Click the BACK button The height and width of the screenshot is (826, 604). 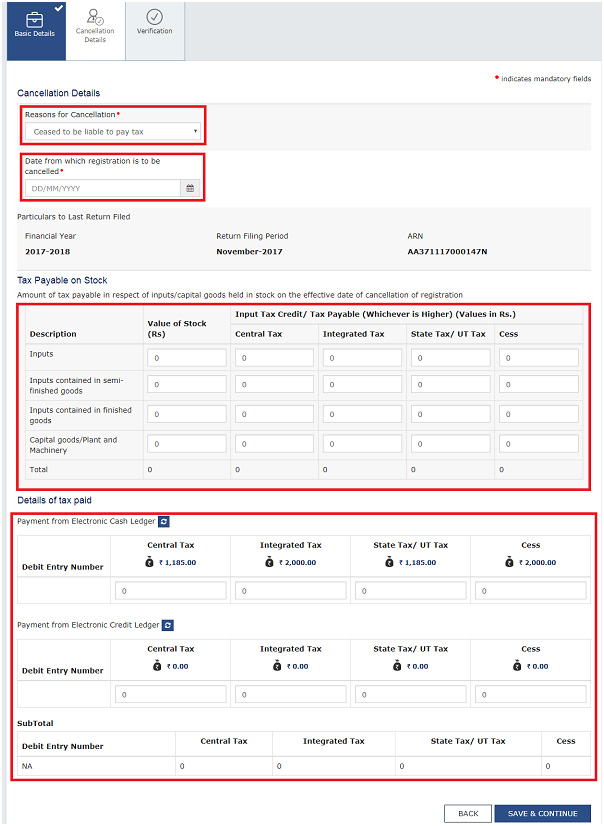468,813
